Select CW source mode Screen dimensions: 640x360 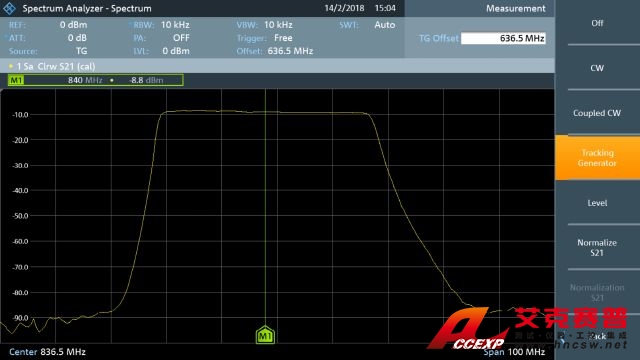[x=597, y=68]
